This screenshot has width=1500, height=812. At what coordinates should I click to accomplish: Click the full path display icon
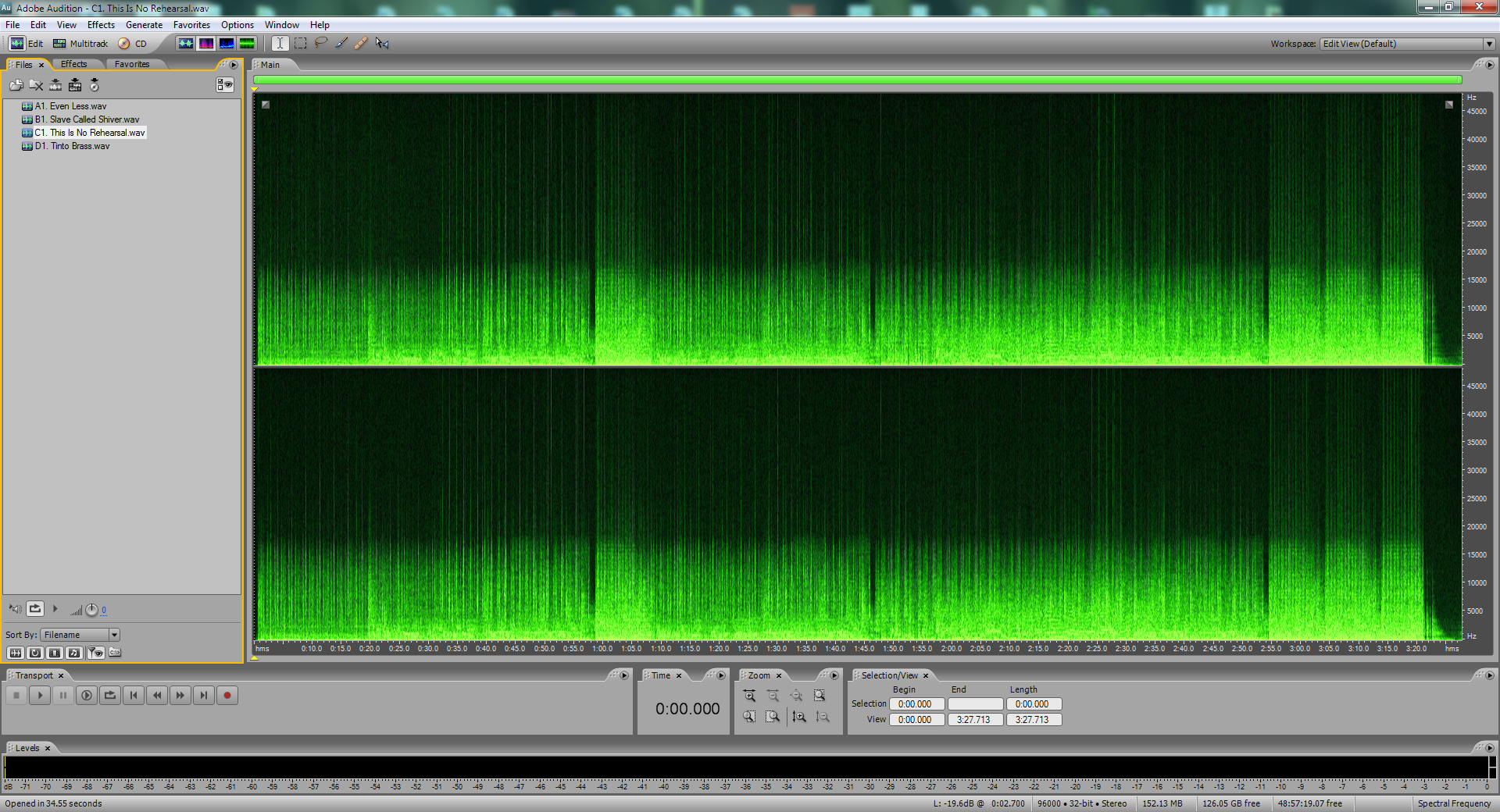(115, 652)
